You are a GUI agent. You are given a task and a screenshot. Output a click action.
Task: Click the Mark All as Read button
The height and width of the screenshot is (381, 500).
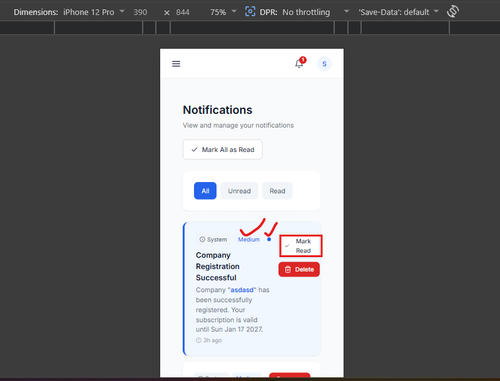(222, 150)
